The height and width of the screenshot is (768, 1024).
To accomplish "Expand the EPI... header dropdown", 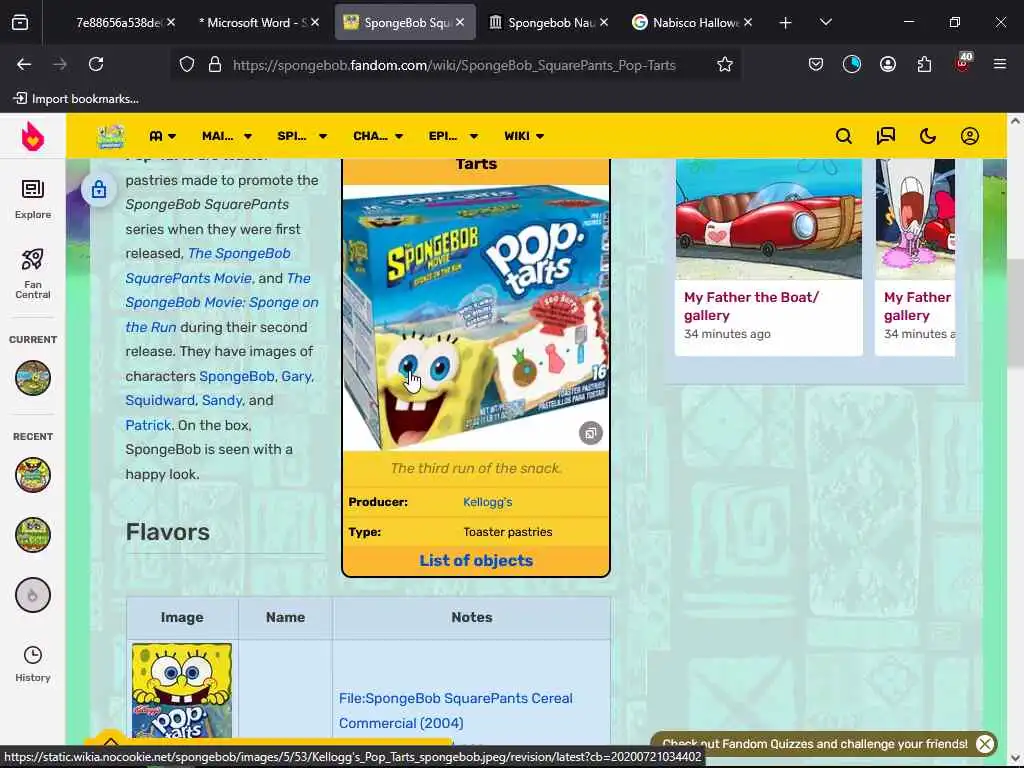I will (x=453, y=136).
